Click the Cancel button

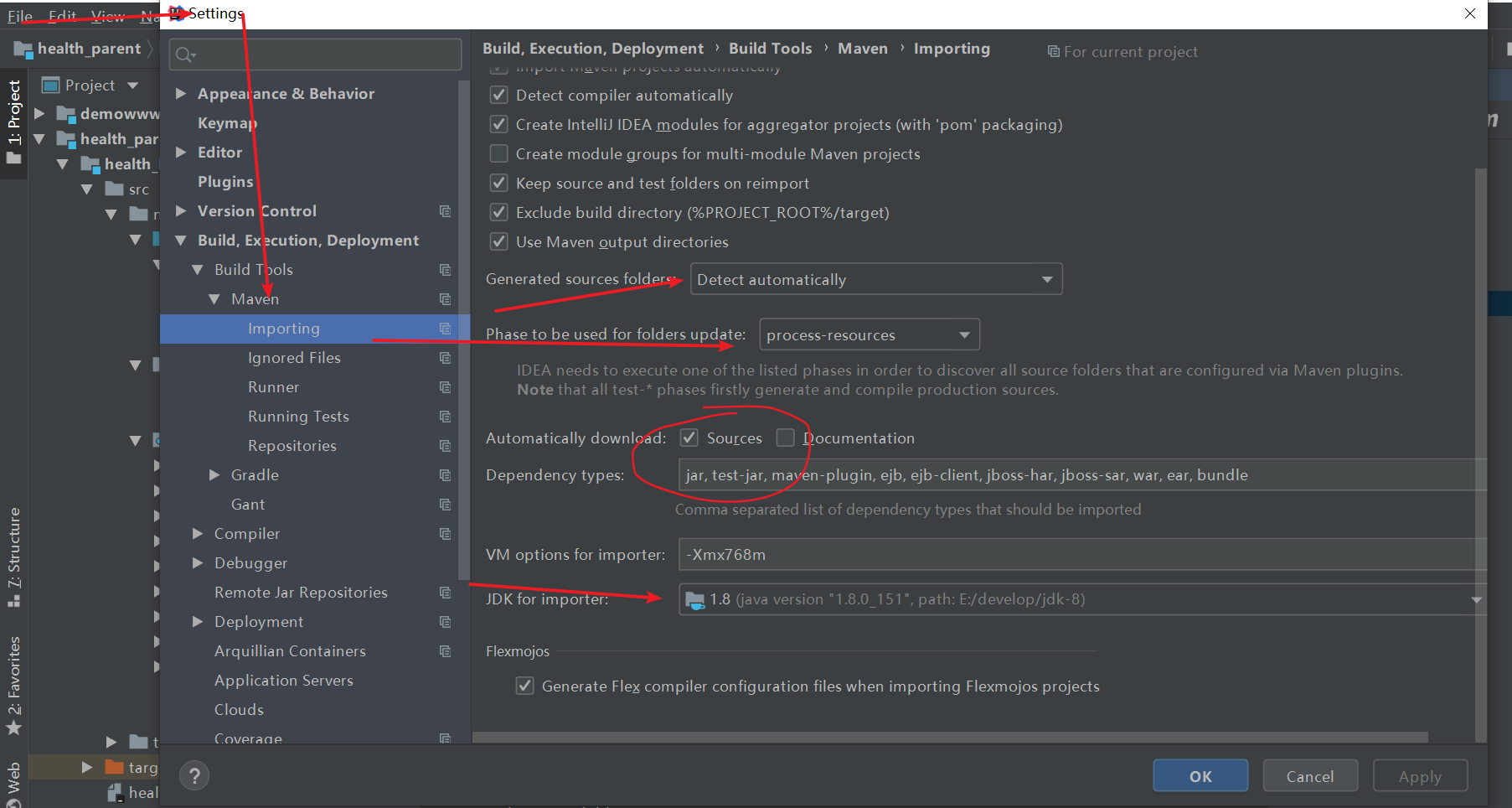pyautogui.click(x=1310, y=776)
